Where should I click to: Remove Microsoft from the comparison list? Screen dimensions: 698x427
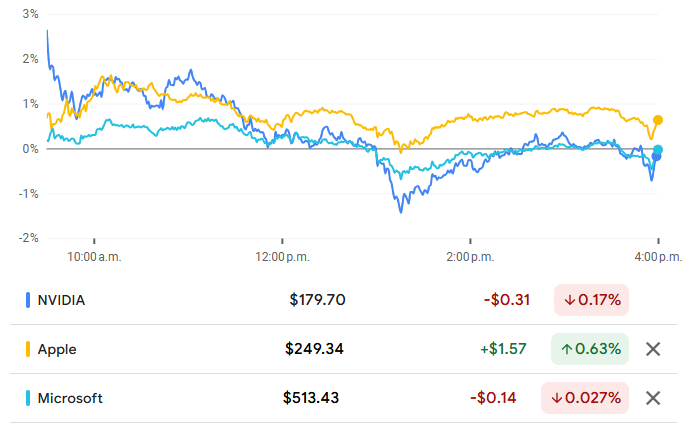coord(653,398)
